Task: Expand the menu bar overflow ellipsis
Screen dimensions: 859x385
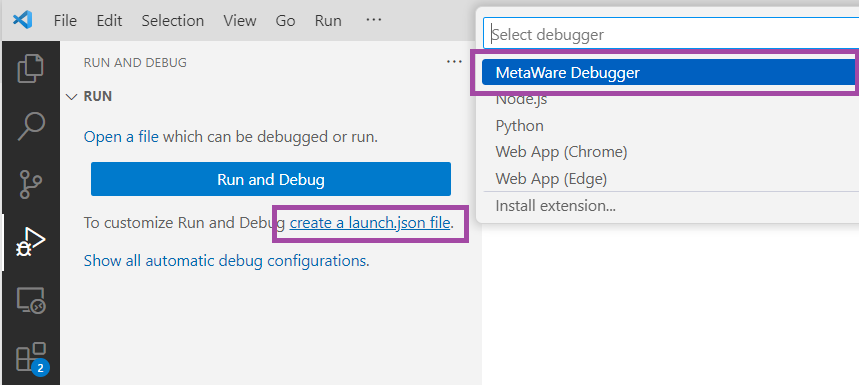Action: click(x=374, y=20)
